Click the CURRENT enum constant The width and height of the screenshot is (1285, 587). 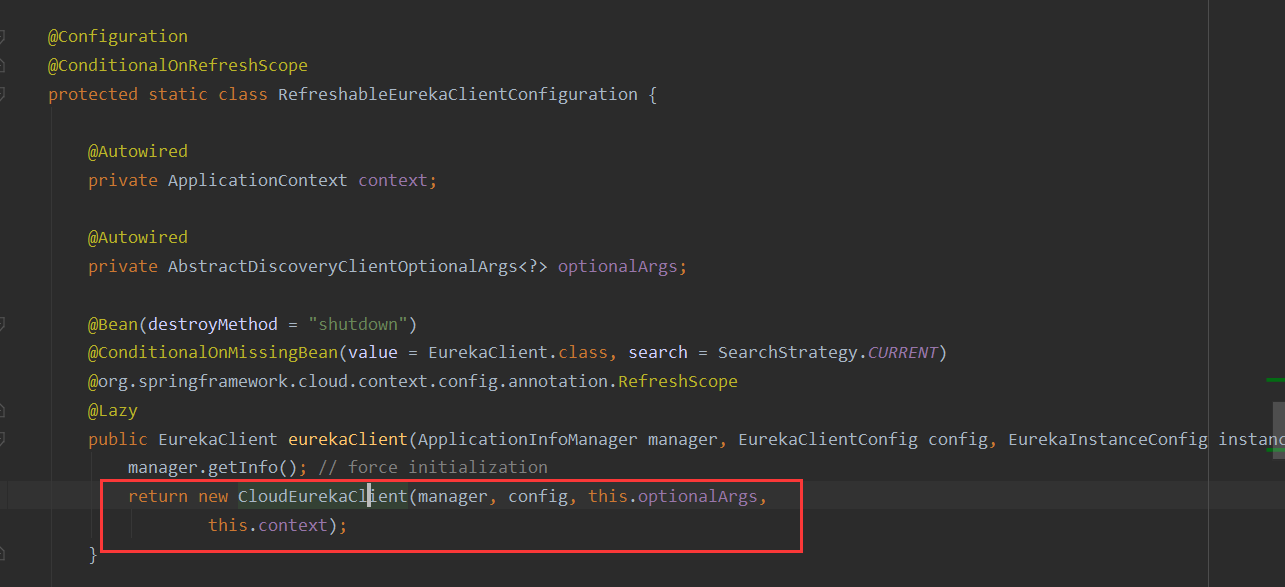click(x=903, y=352)
